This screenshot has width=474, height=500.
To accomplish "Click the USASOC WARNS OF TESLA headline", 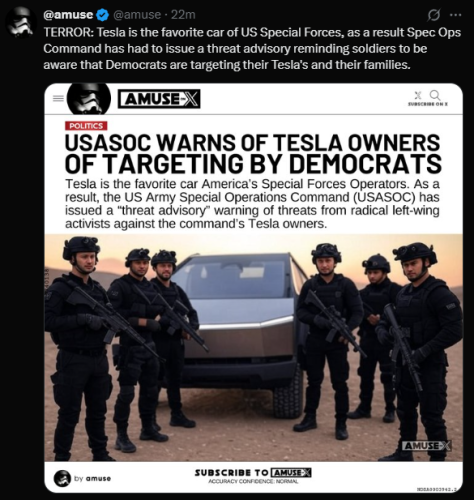I will point(253,154).
